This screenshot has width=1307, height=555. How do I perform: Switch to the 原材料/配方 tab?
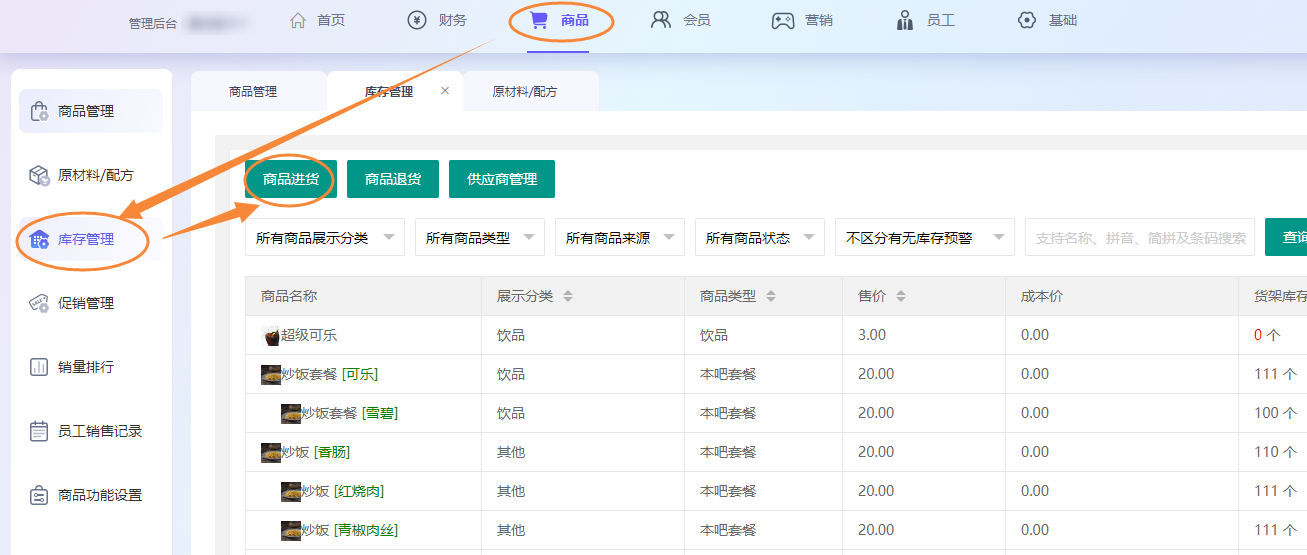click(525, 92)
